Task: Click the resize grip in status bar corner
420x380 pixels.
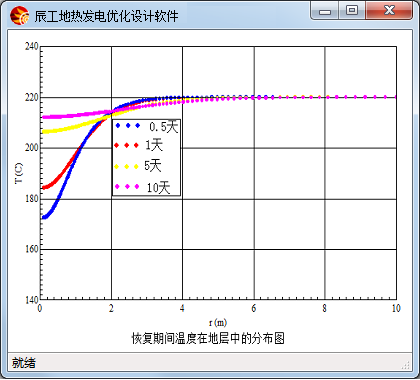Action: click(x=406, y=365)
